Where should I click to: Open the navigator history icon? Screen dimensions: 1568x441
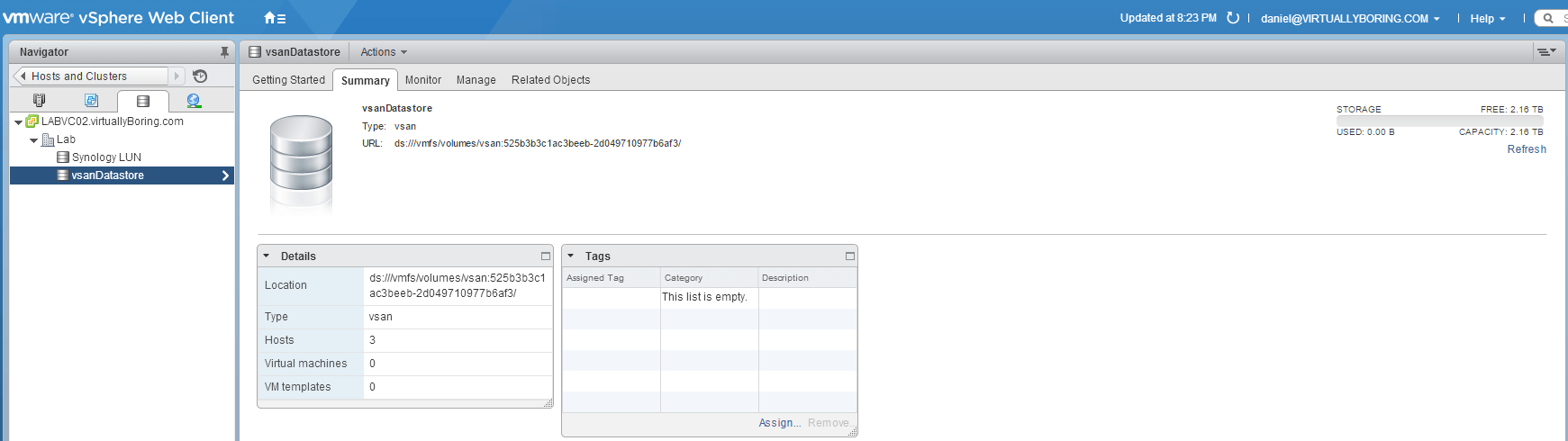[200, 76]
